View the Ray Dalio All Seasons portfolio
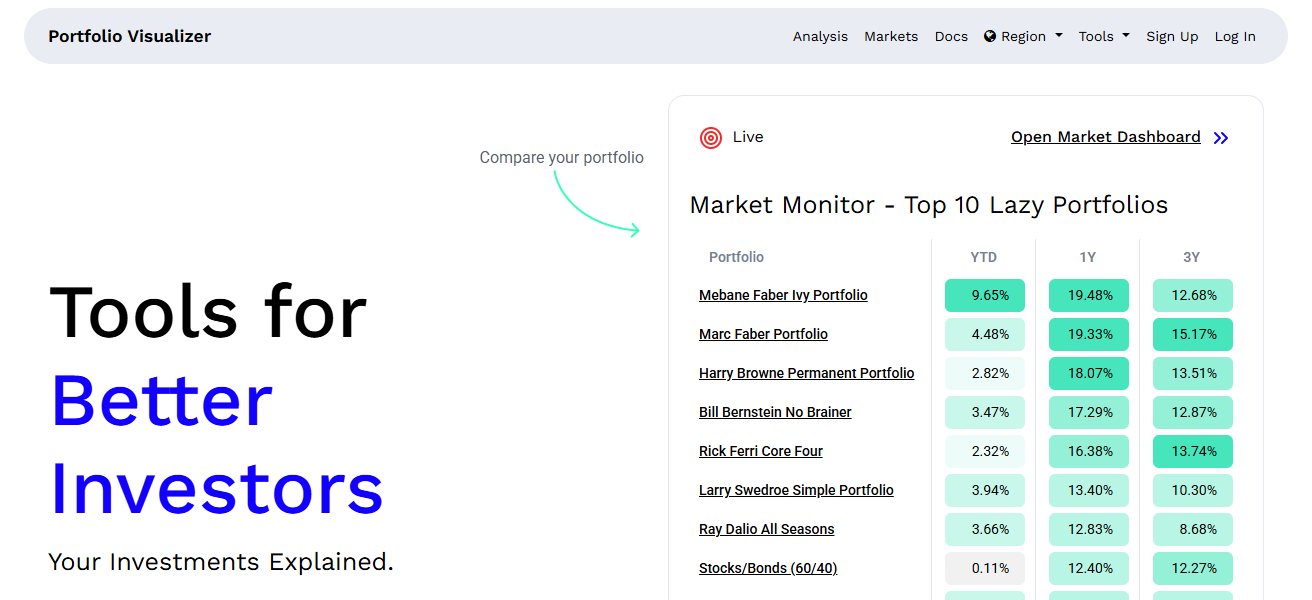This screenshot has width=1312, height=600. (766, 529)
